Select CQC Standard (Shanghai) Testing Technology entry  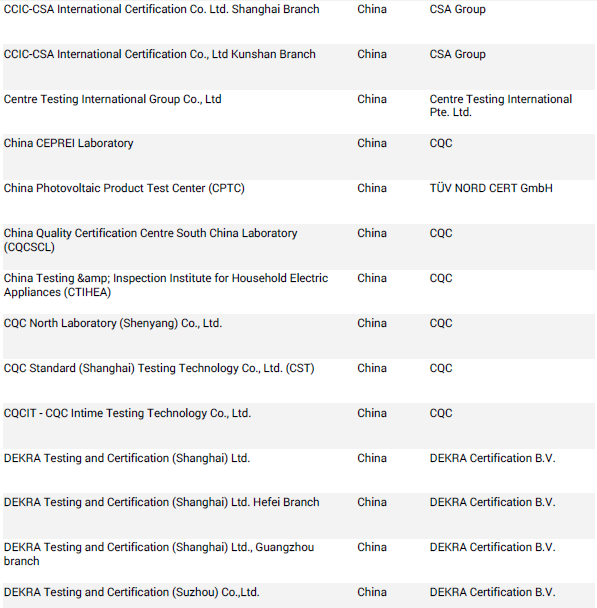159,368
